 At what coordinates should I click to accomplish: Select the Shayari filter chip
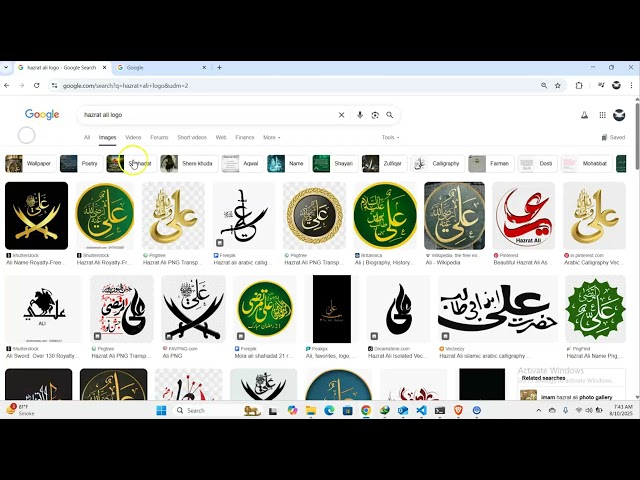335,164
